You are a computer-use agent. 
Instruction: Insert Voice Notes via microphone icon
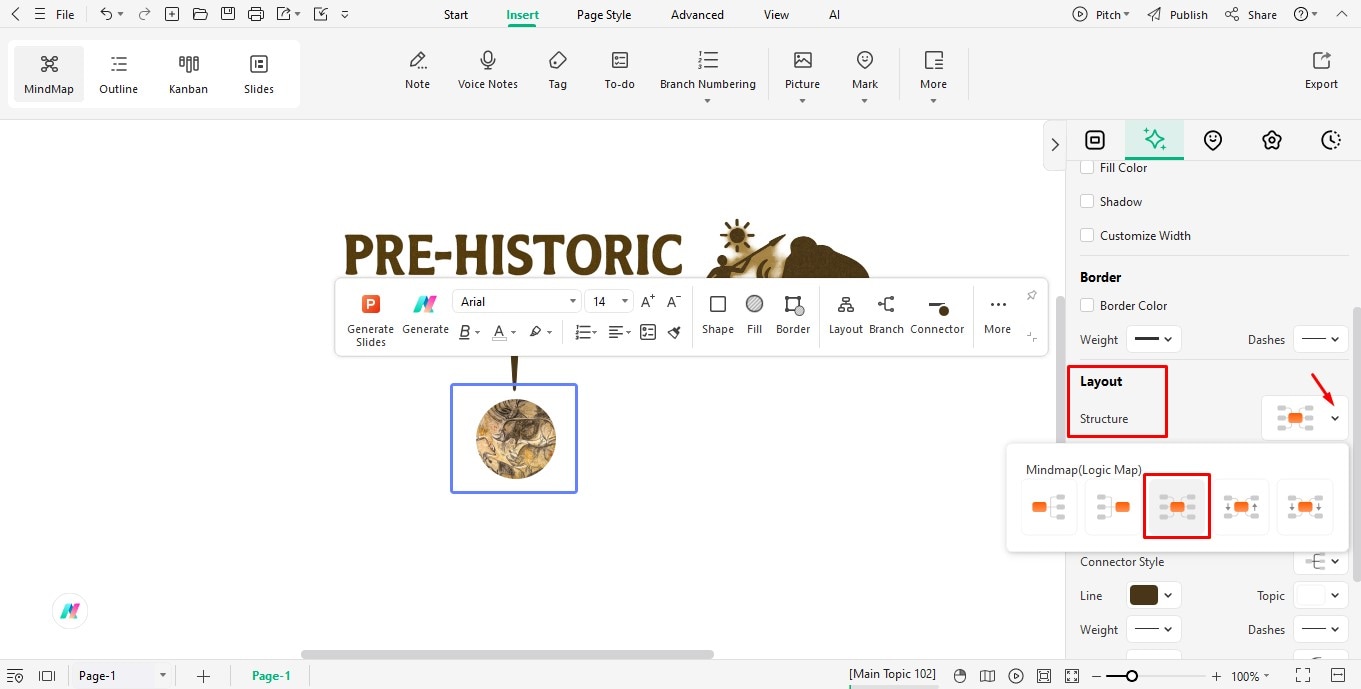488,60
